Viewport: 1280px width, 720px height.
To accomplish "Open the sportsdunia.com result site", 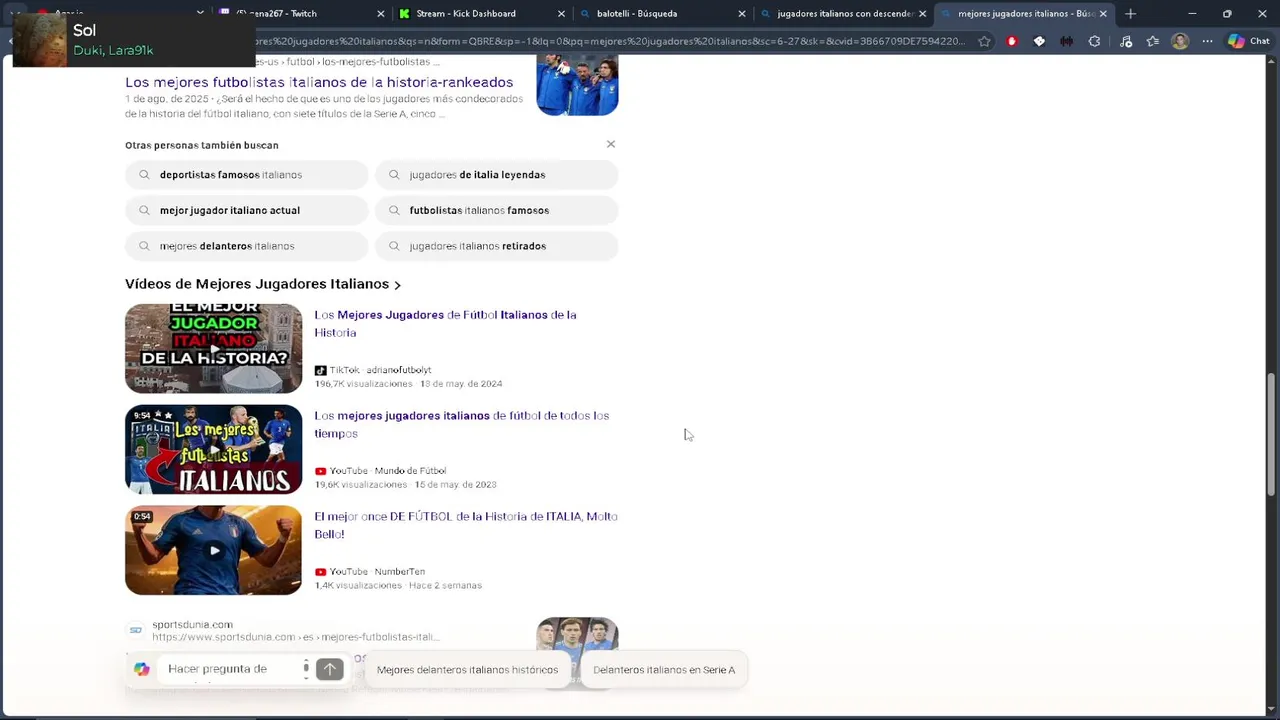I will click(192, 624).
